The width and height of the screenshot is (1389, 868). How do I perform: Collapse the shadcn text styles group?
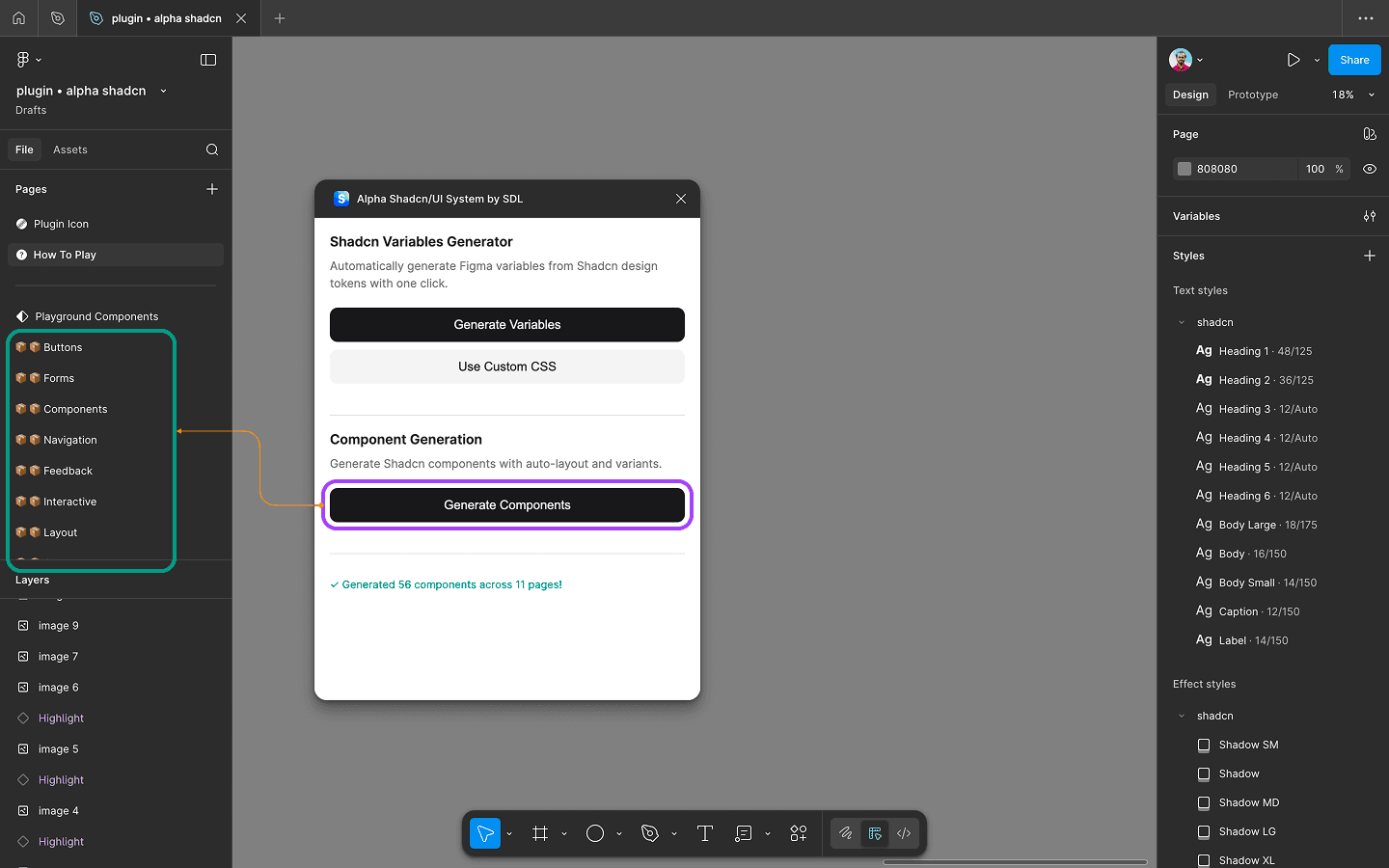pos(1181,322)
